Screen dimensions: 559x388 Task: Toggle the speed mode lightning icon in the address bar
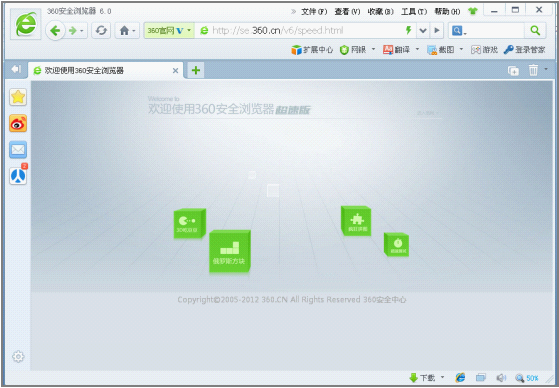click(409, 30)
